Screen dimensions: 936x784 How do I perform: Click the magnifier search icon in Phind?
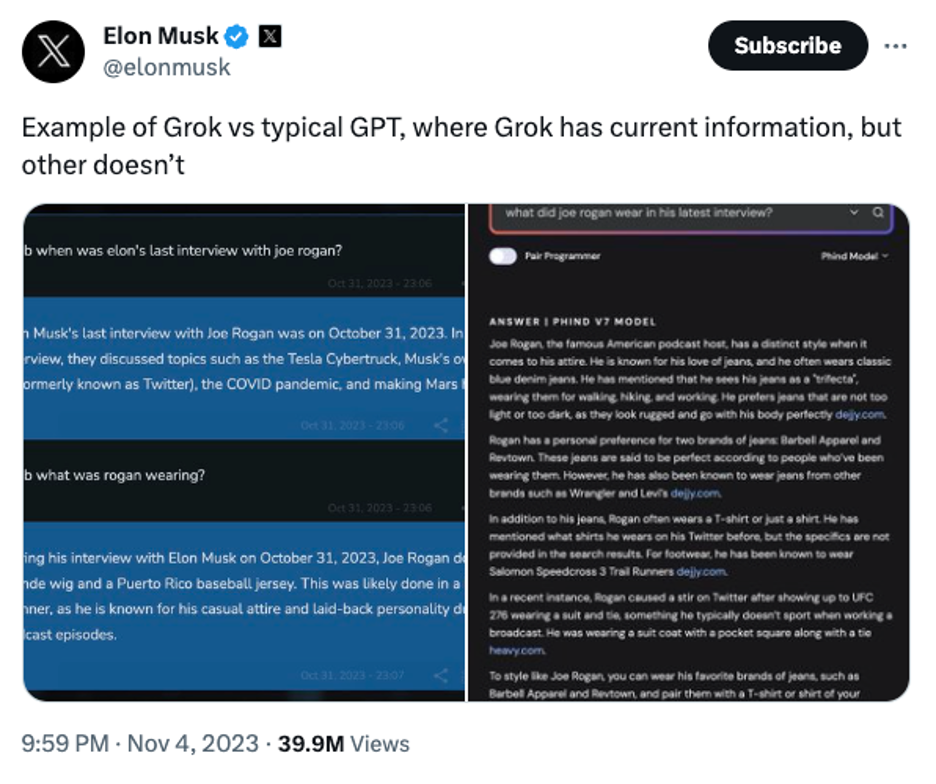[878, 213]
